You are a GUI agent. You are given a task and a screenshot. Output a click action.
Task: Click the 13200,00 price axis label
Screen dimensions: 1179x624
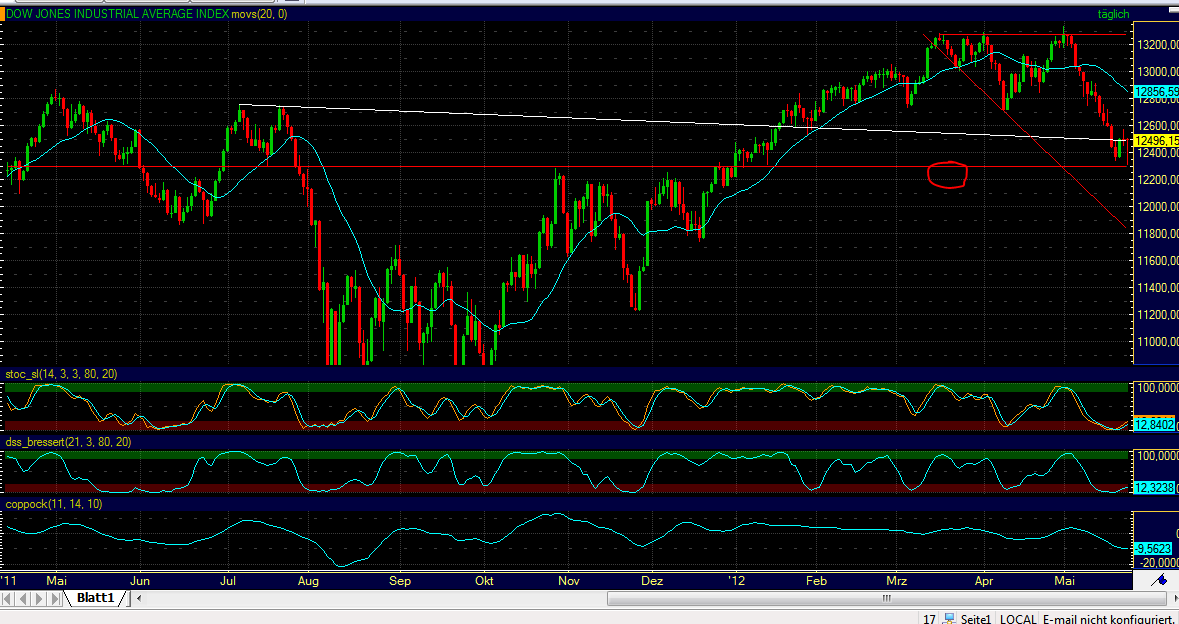coord(1157,45)
